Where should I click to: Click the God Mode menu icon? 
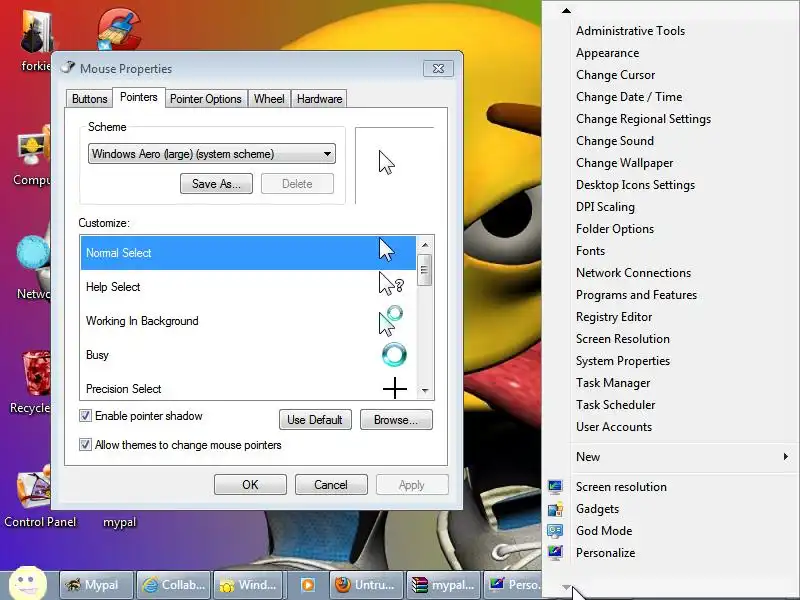(x=555, y=531)
